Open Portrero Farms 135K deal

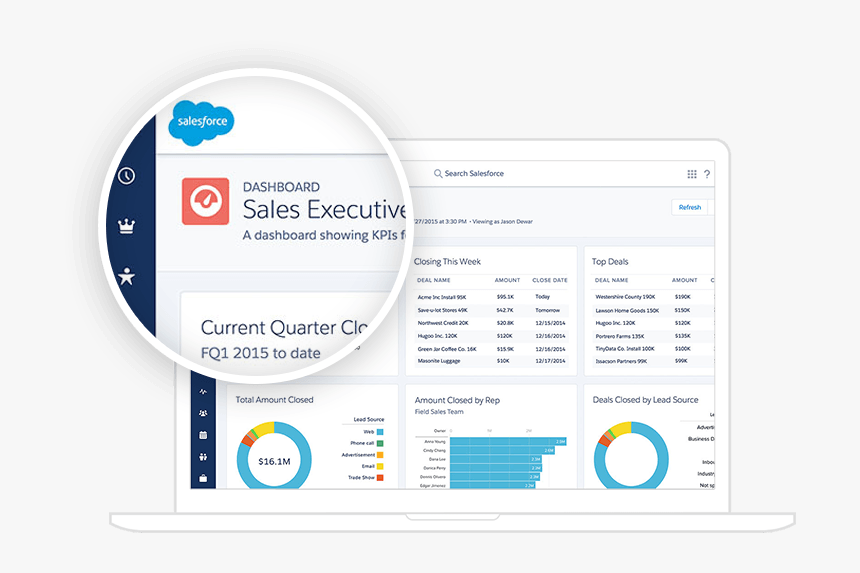tap(620, 336)
